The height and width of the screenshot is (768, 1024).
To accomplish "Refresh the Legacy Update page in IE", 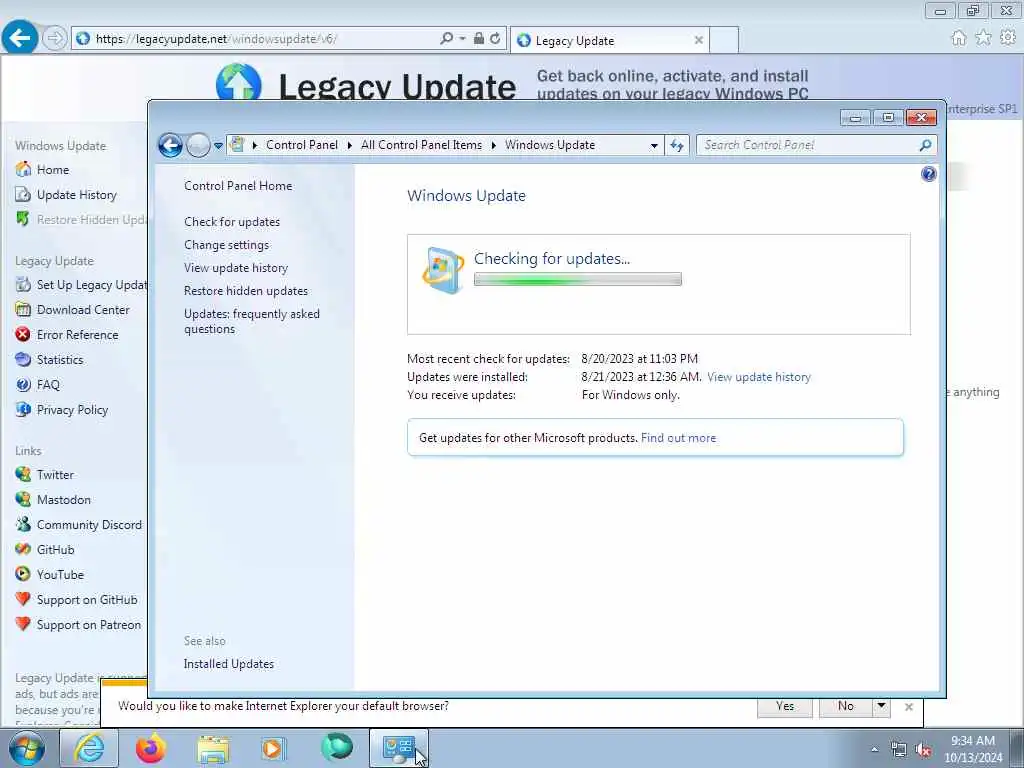I will [495, 39].
